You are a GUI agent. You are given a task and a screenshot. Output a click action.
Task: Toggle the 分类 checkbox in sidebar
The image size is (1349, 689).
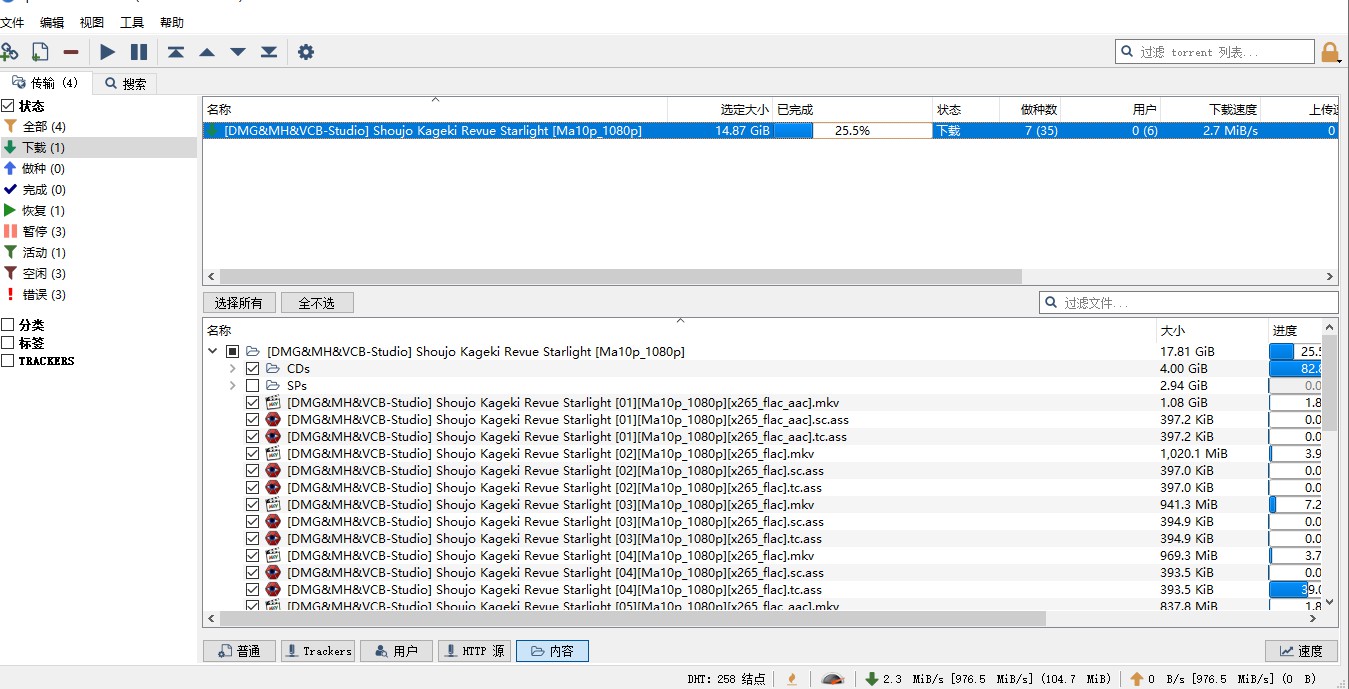8,325
